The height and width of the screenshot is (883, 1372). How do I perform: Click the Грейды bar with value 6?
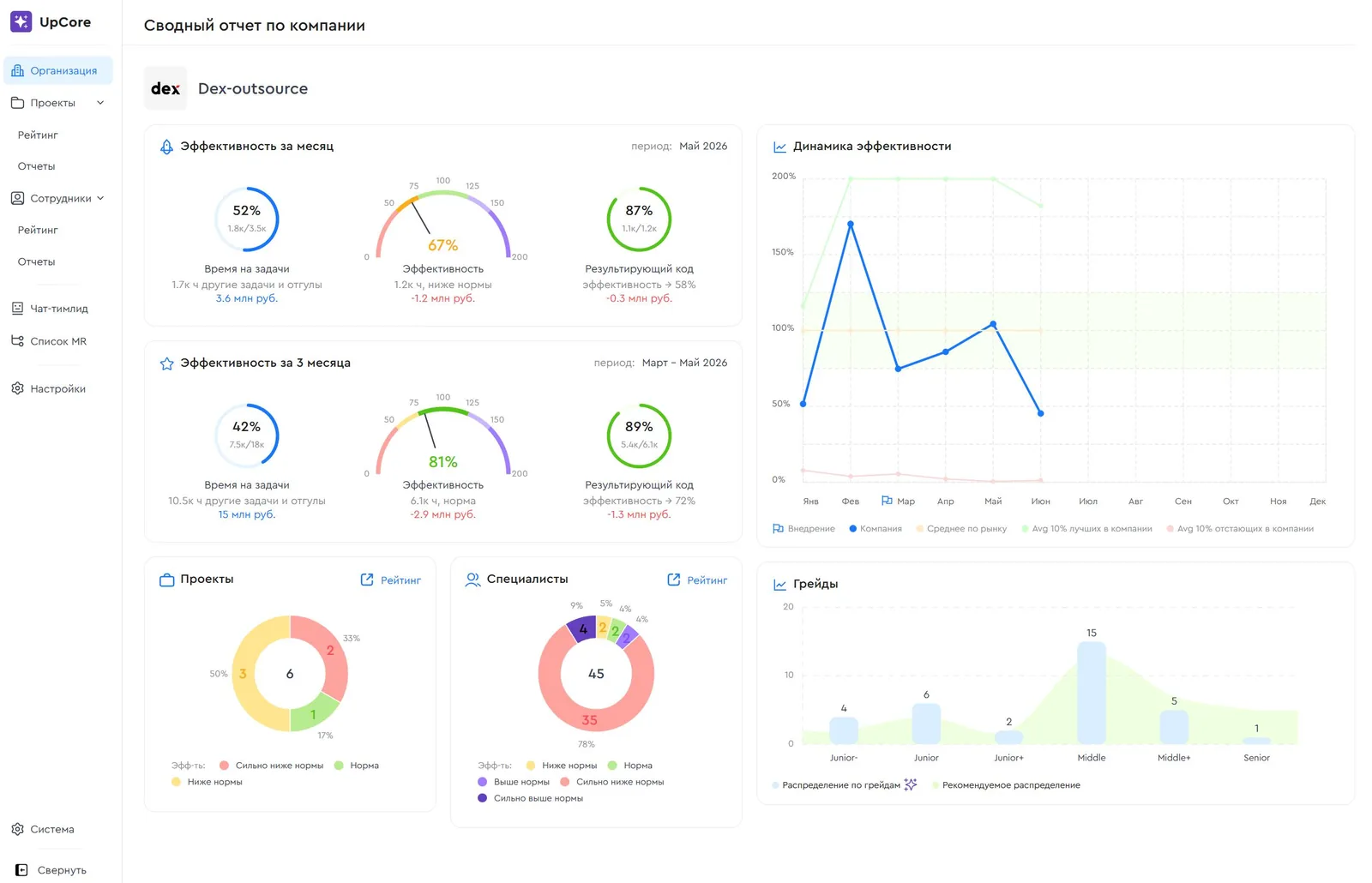(926, 724)
